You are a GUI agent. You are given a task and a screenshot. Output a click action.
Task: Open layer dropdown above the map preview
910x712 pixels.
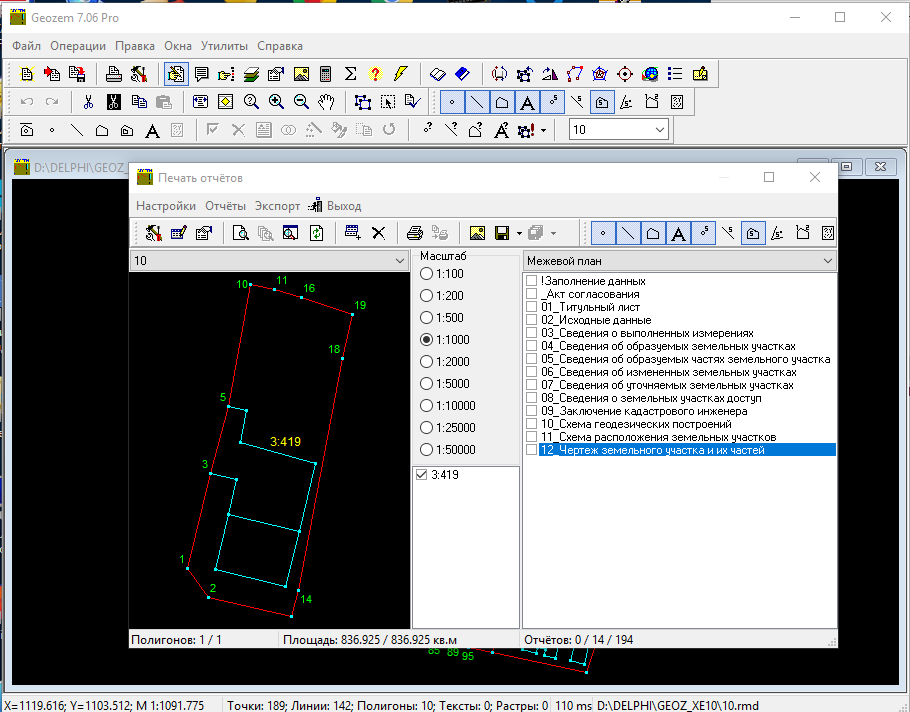400,261
